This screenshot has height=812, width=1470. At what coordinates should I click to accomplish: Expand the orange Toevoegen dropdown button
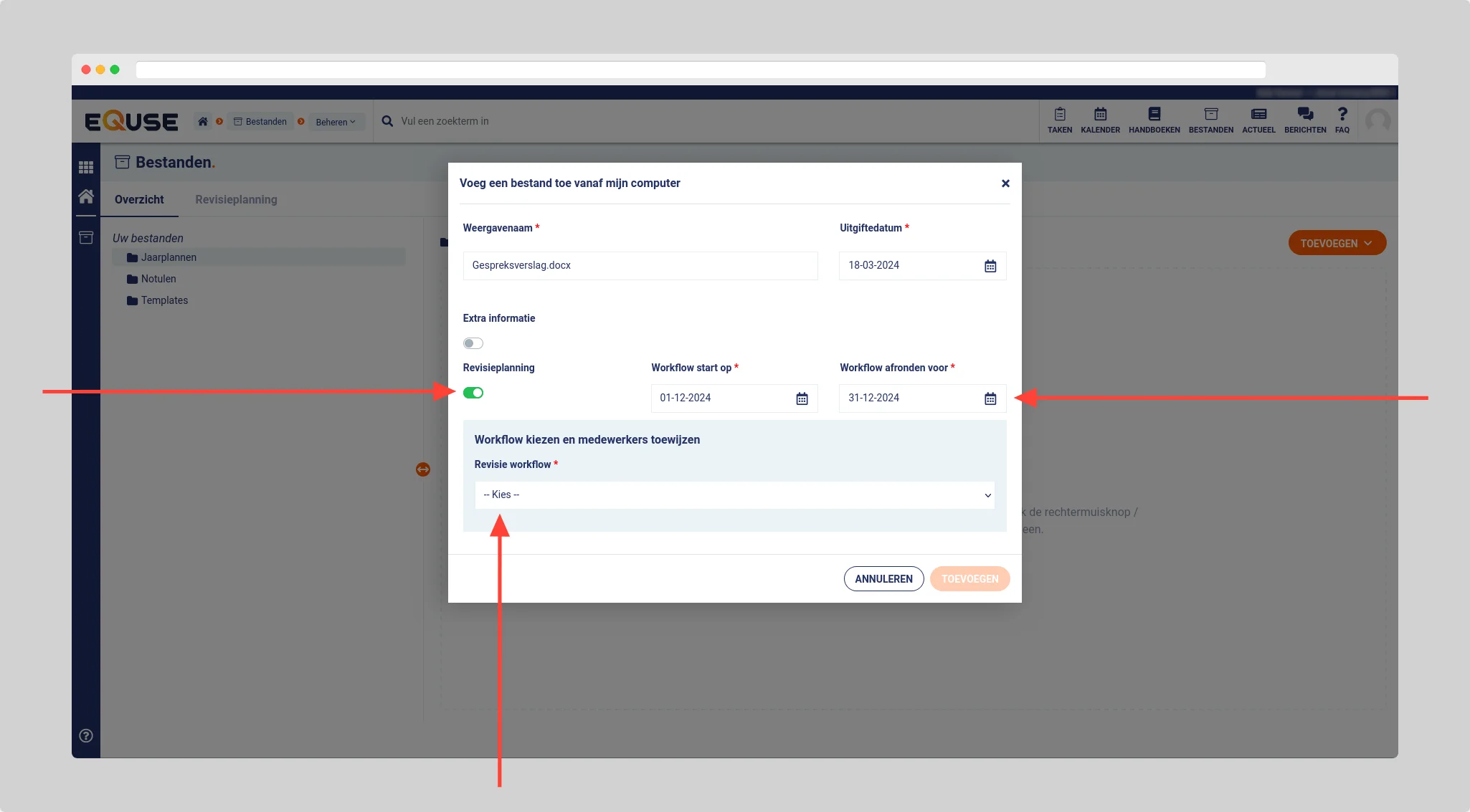[x=1337, y=243]
